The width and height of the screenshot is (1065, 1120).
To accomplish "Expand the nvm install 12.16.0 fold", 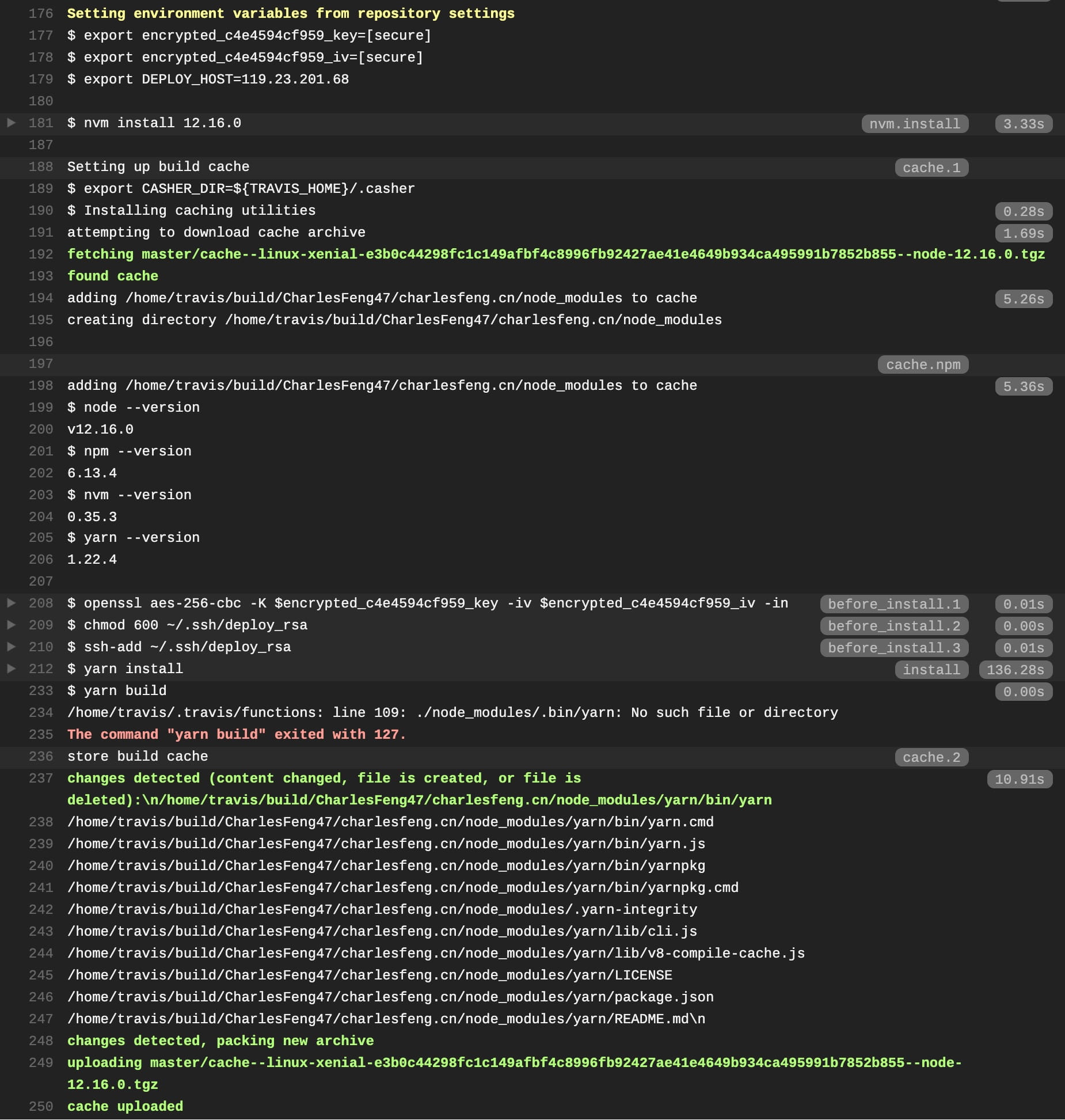I will [x=11, y=123].
